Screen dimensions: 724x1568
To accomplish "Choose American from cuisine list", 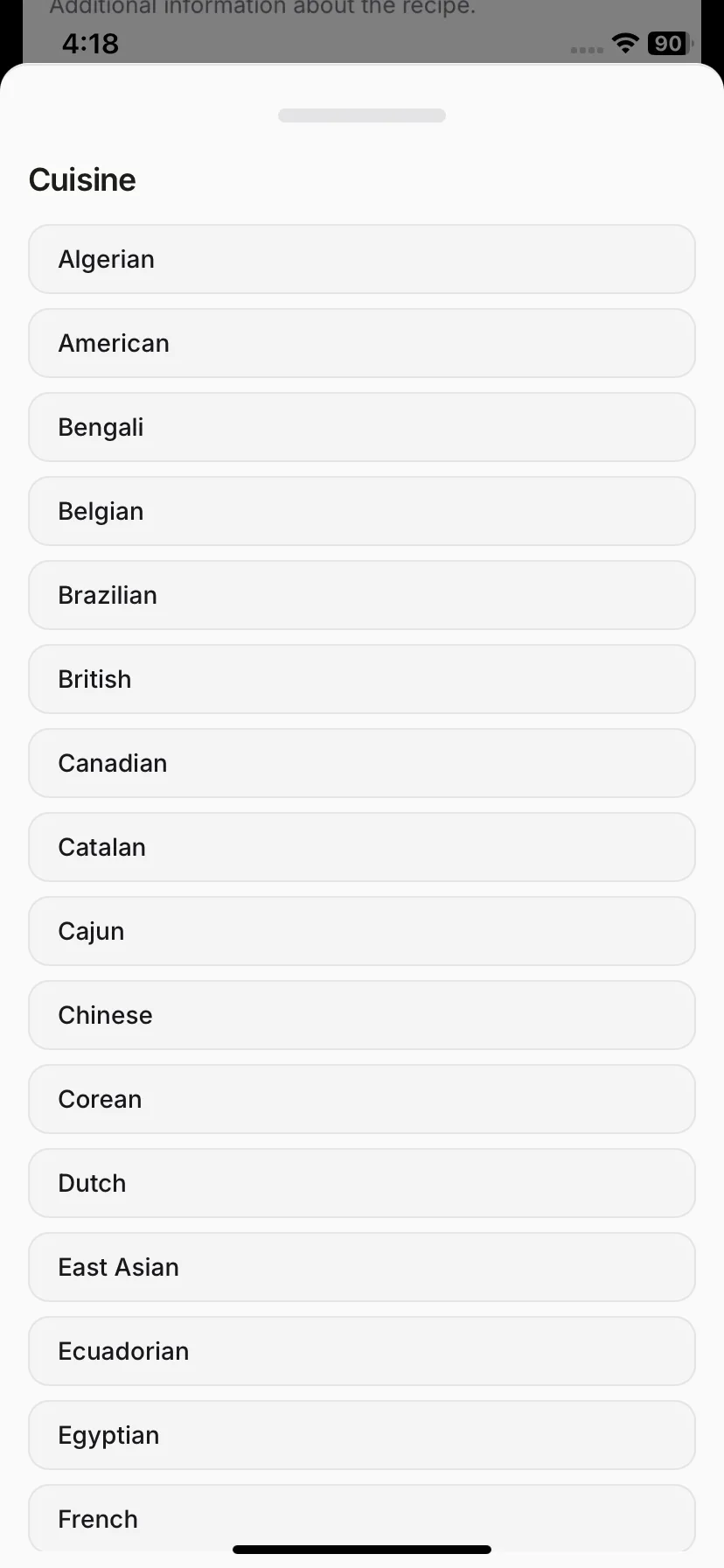I will click(x=362, y=343).
